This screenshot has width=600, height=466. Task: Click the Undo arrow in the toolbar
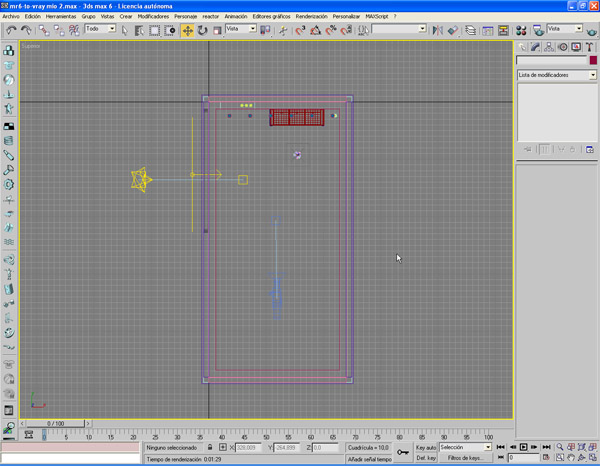coord(11,30)
